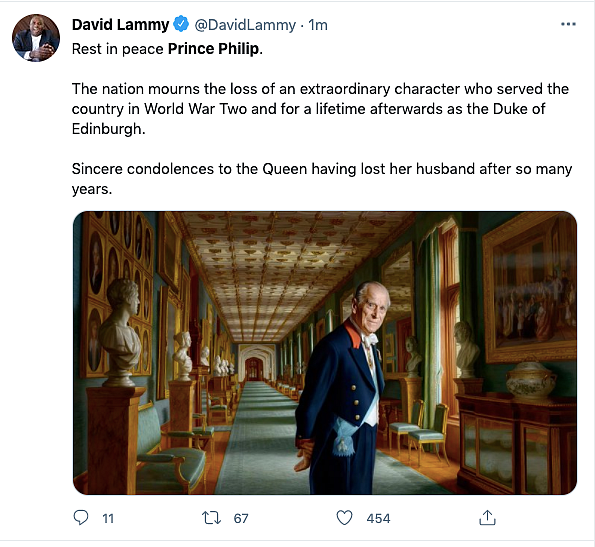Open David Lammy's profile picture

coord(36,38)
